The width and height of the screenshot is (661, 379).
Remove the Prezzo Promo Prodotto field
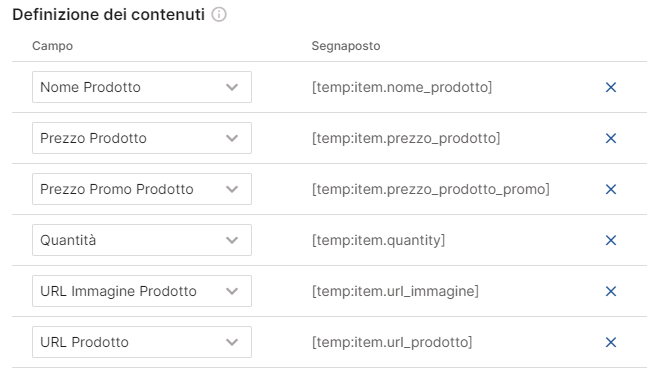pos(611,189)
